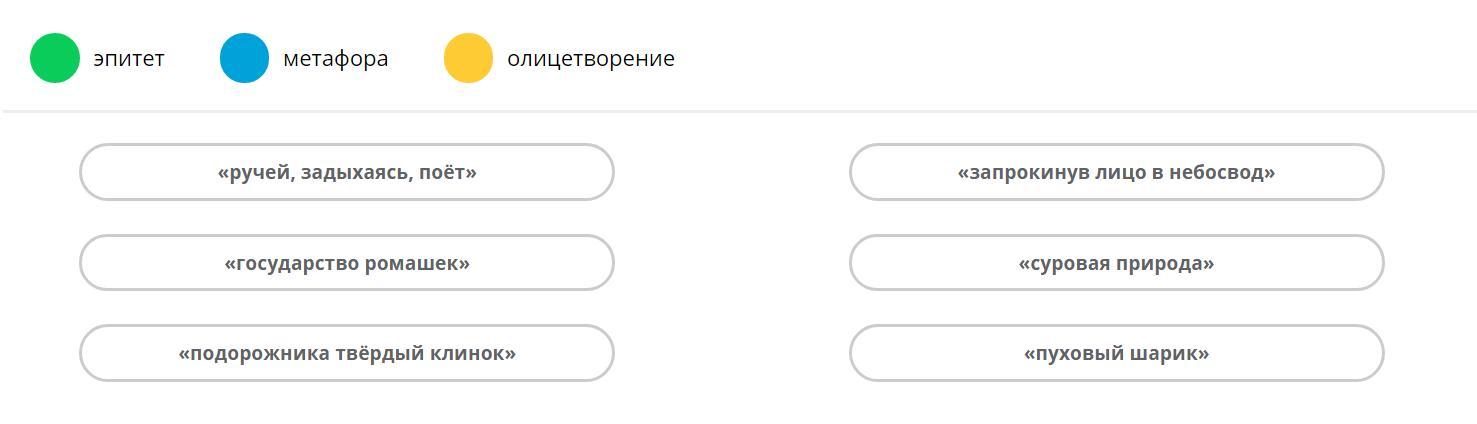
Task: Activate the blue marker for metaphors
Action: click(244, 58)
